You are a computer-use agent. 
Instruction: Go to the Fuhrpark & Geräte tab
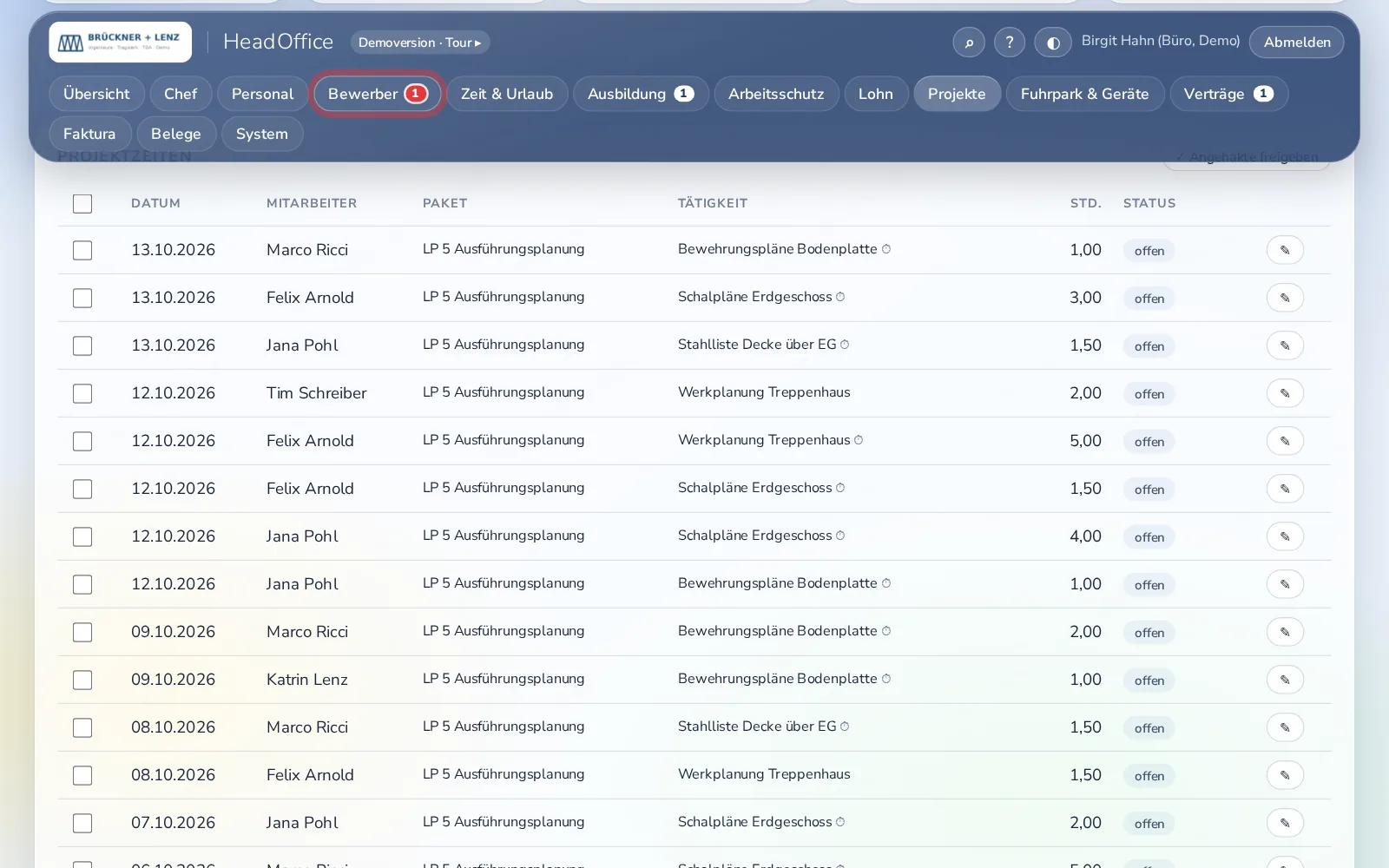(1085, 94)
